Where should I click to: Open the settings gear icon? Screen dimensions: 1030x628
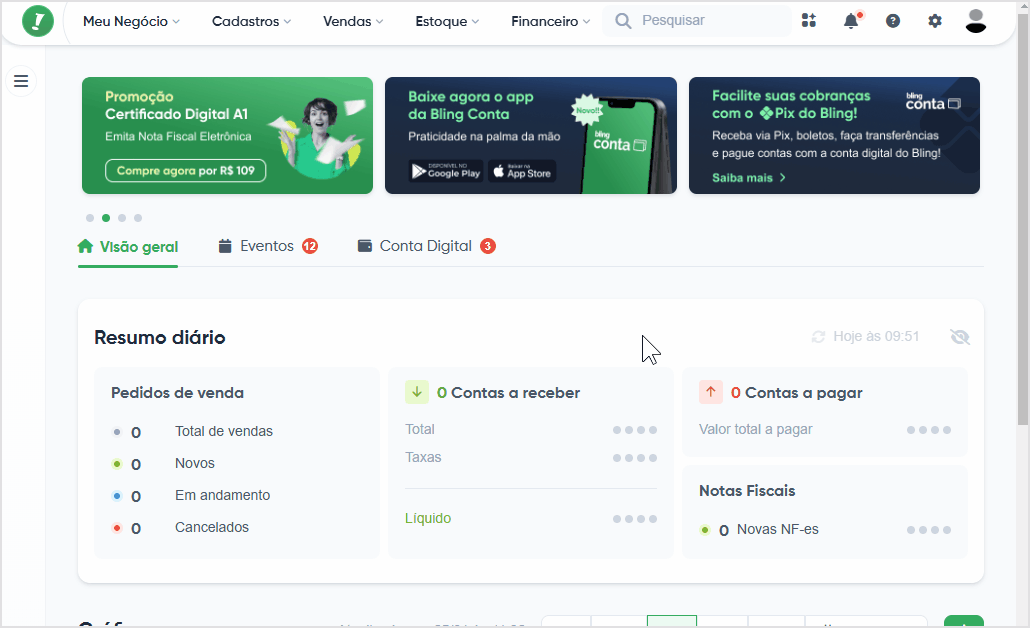tap(935, 21)
